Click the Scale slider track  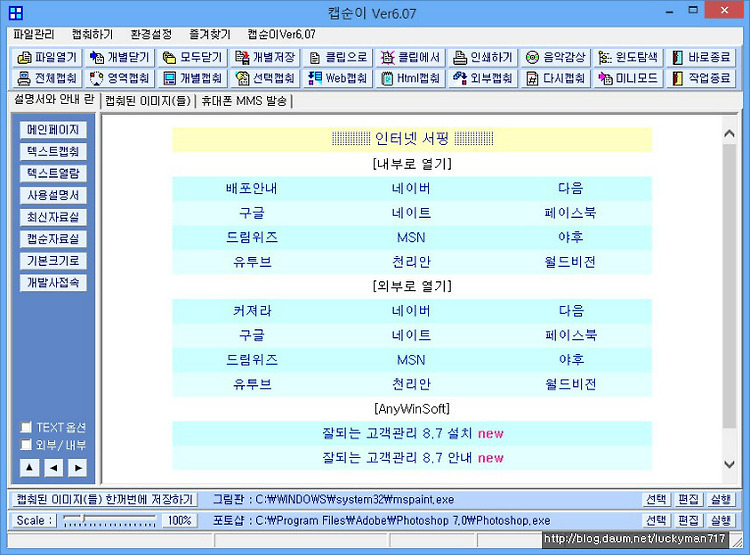click(x=110, y=520)
